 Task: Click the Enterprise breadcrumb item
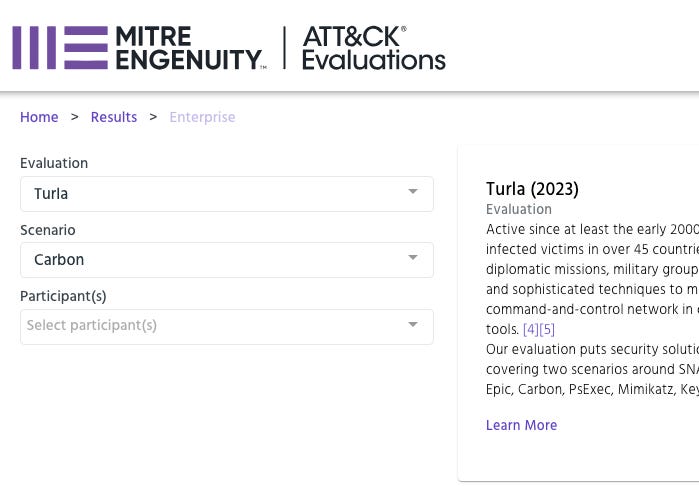[x=202, y=117]
